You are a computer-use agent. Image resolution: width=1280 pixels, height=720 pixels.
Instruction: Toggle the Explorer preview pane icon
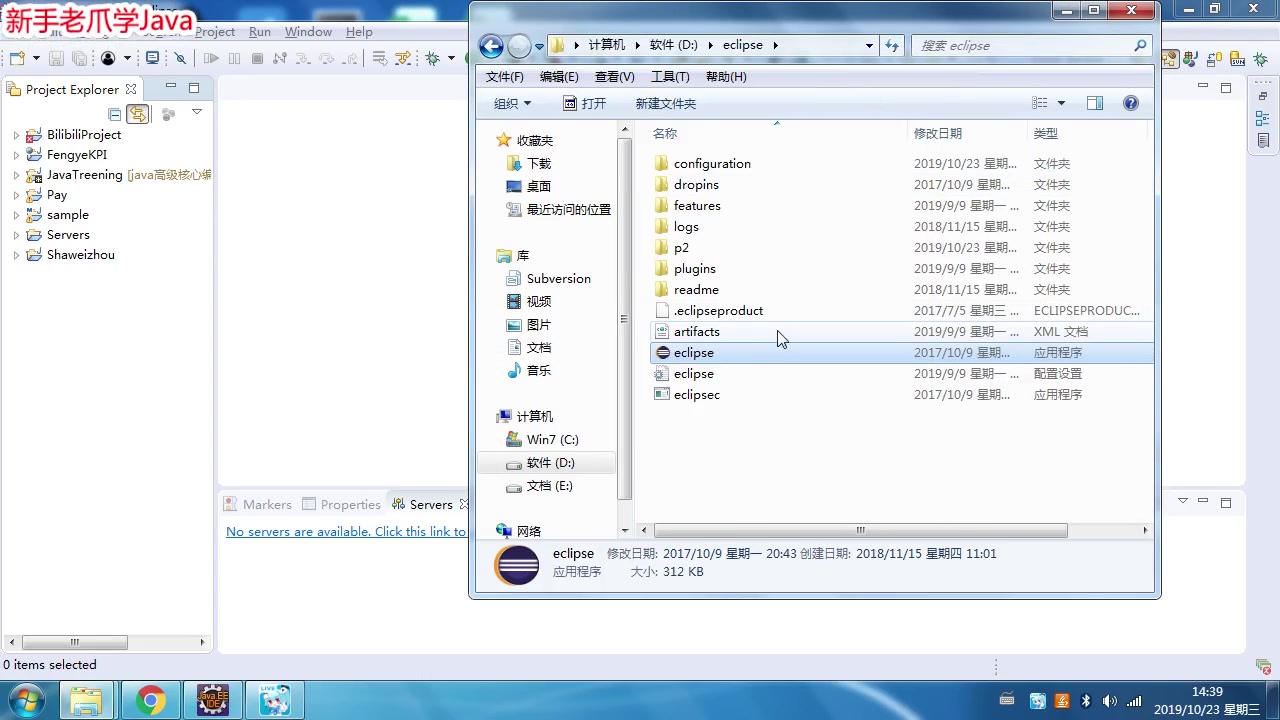tap(1095, 103)
